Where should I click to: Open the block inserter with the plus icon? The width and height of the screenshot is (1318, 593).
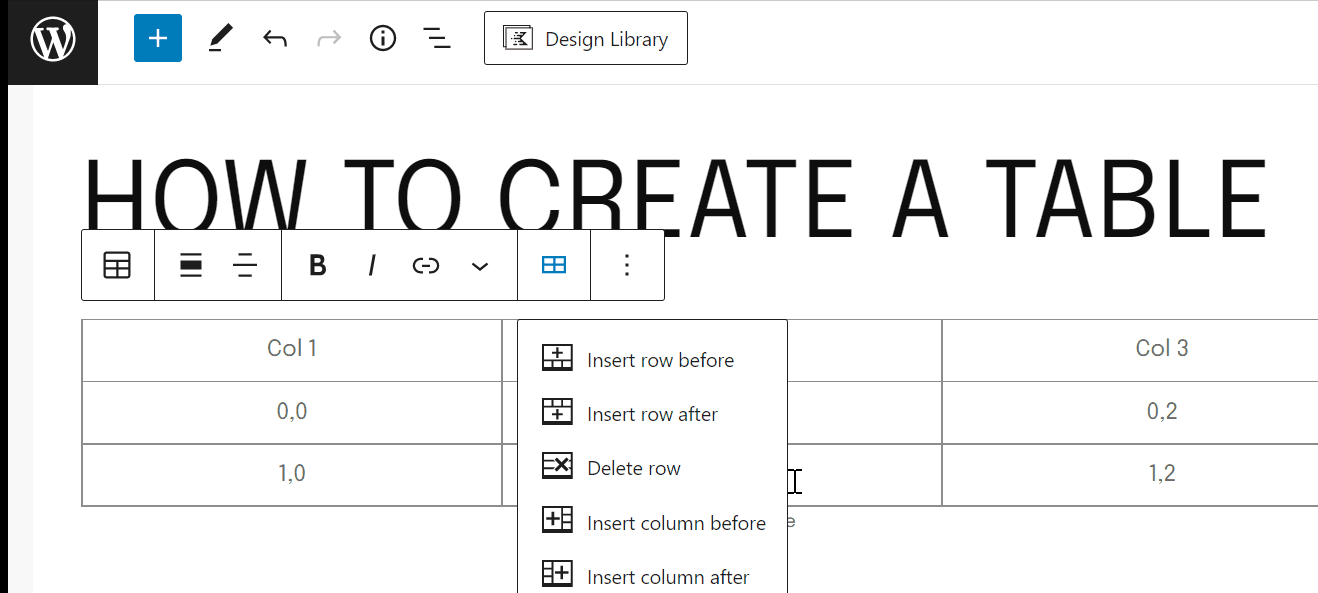[157, 38]
